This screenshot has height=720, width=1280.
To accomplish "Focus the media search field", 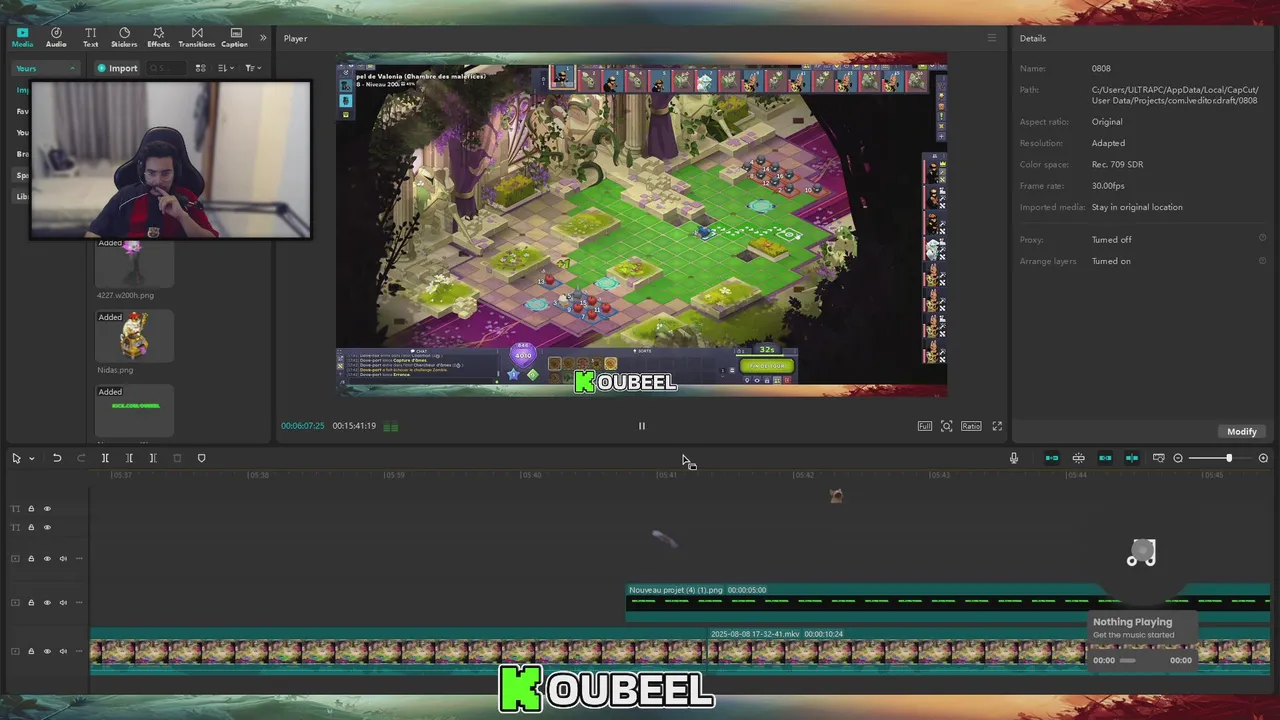I will click(166, 68).
